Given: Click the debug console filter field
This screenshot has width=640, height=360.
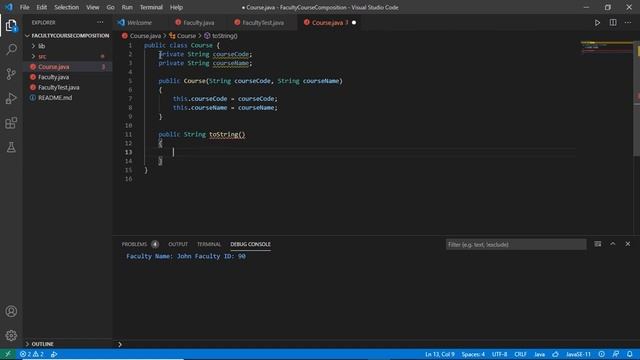Looking at the screenshot, I should click(516, 244).
